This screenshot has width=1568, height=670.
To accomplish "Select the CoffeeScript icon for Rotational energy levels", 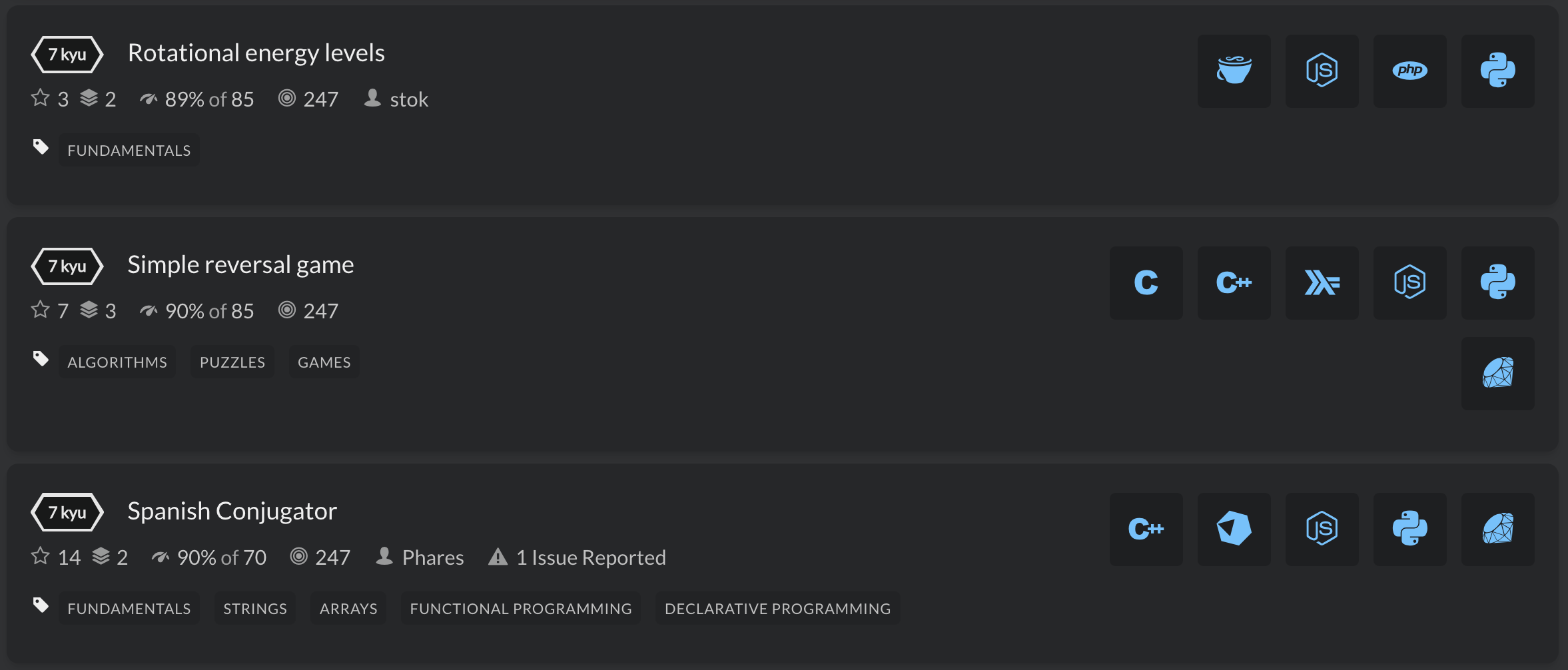I will click(x=1234, y=71).
